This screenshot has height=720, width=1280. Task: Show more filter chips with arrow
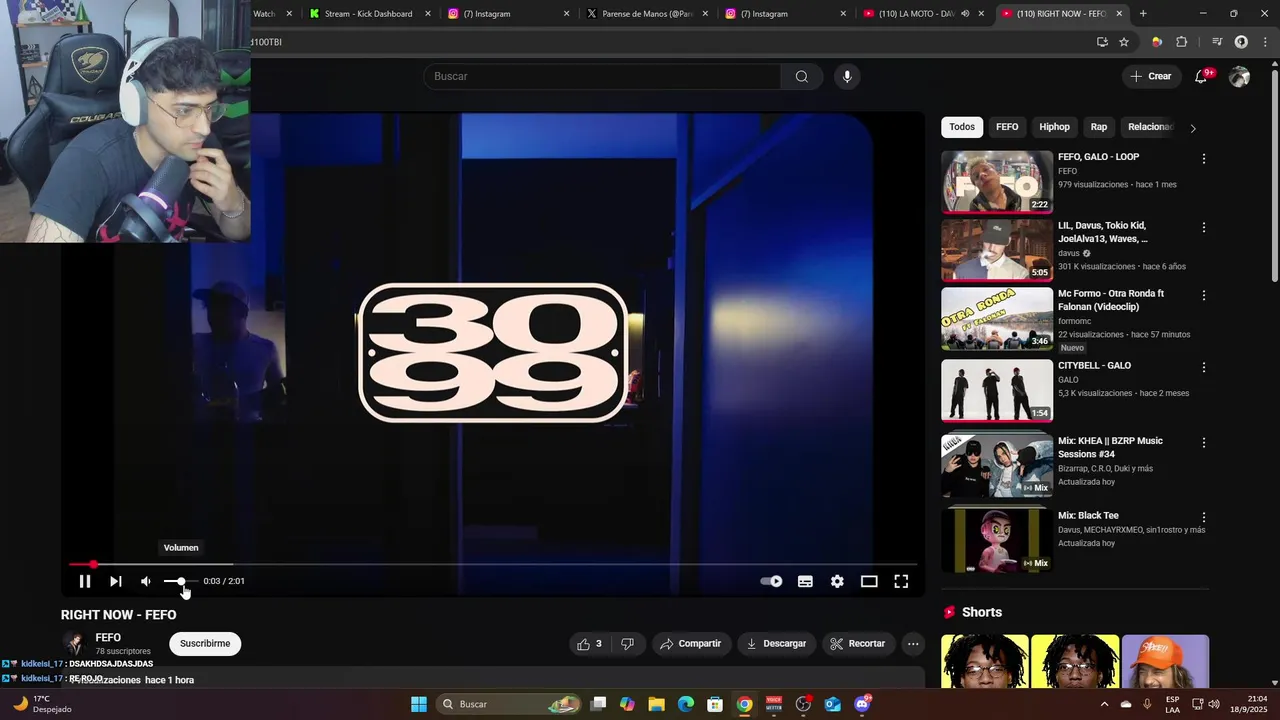click(x=1193, y=128)
